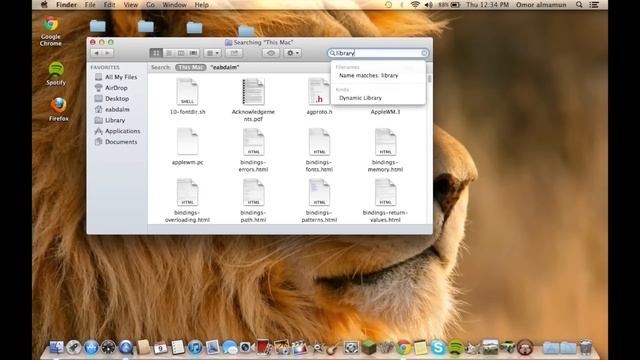Screen dimensions: 640x360
Task: Open the Apple menu
Action: pos(44,5)
